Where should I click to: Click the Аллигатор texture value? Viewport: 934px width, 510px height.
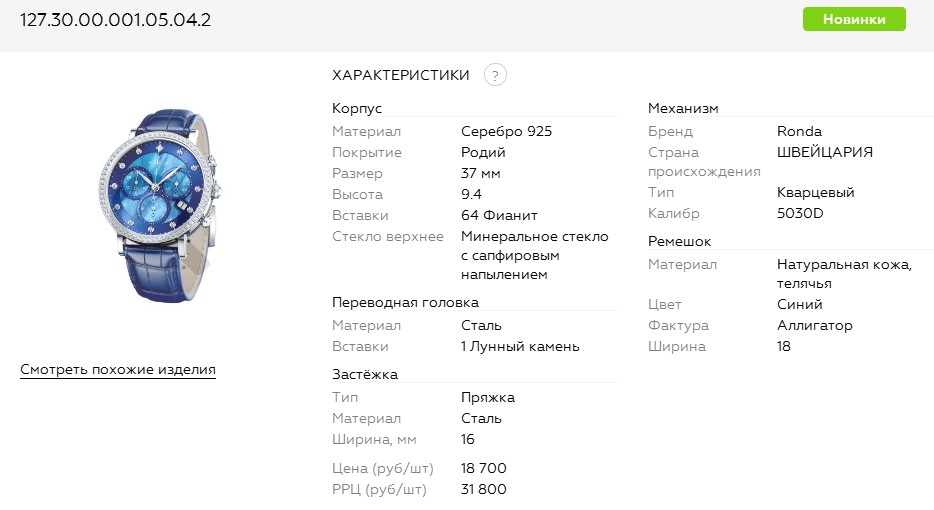pos(814,325)
